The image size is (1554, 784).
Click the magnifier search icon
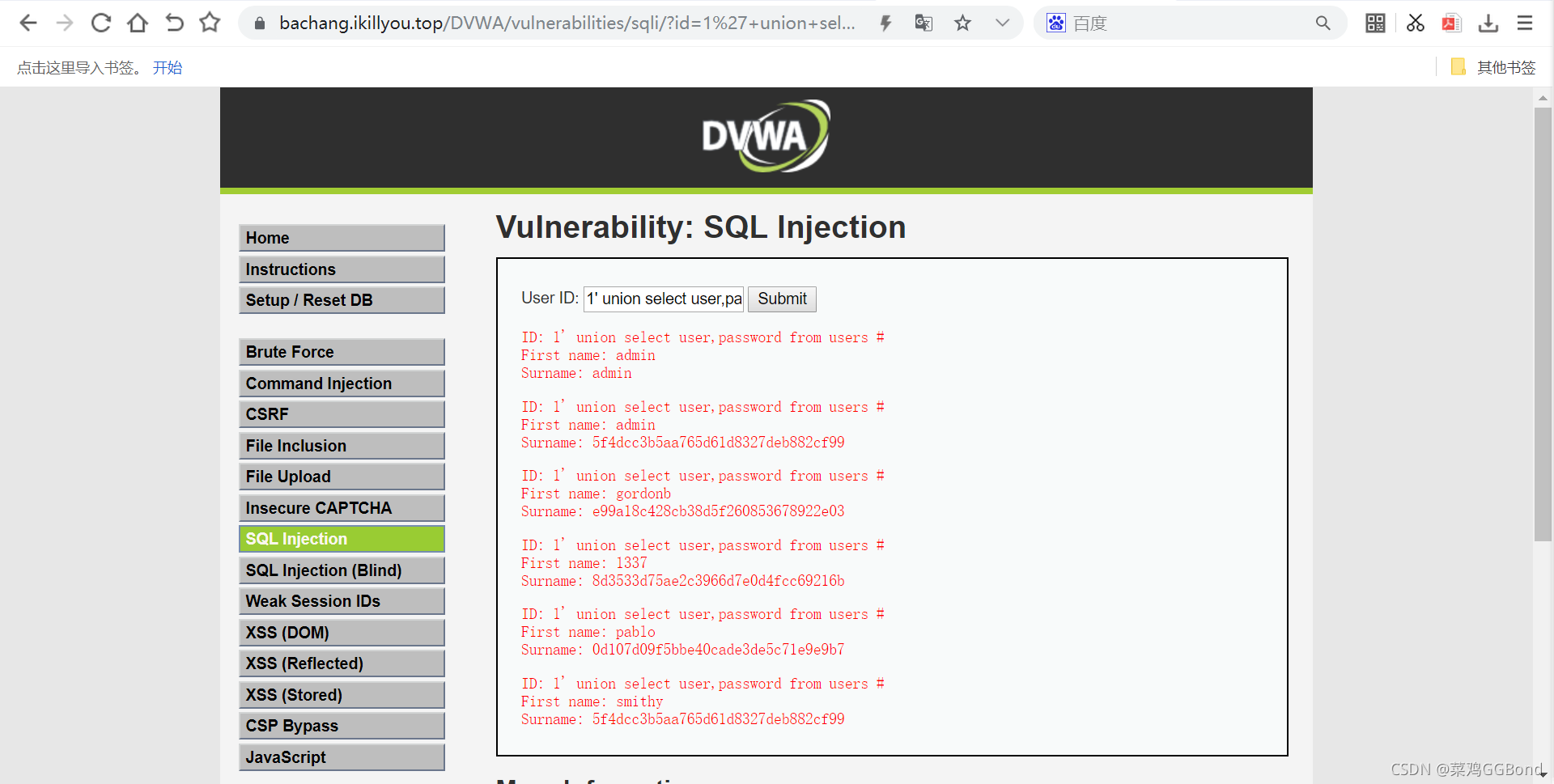pos(1323,23)
